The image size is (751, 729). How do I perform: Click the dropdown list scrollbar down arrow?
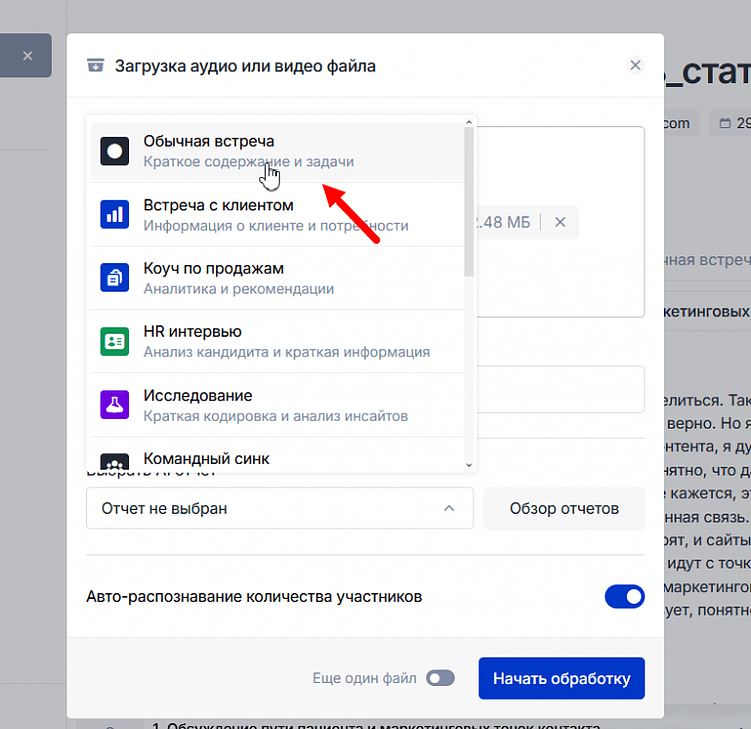tap(469, 465)
